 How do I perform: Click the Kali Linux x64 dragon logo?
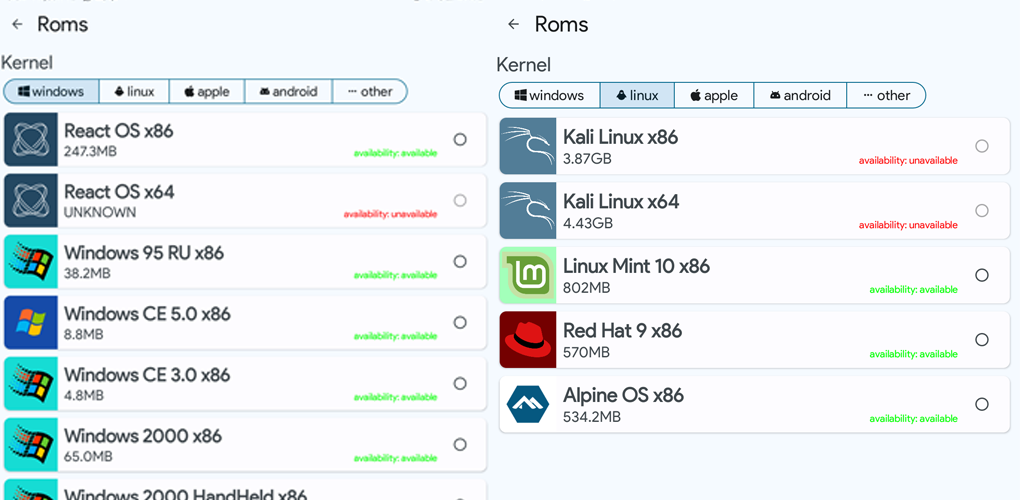(x=528, y=211)
